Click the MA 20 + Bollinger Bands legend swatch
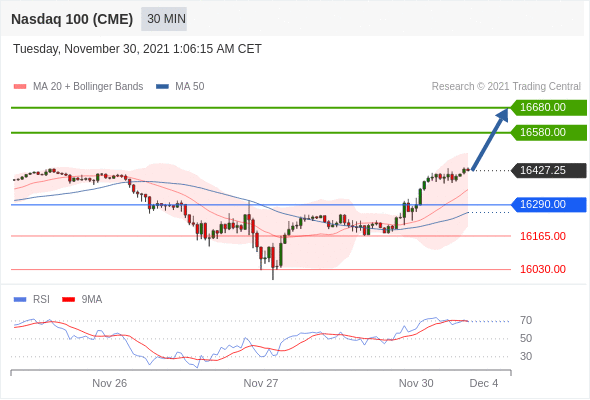This screenshot has width=590, height=400. [20, 87]
